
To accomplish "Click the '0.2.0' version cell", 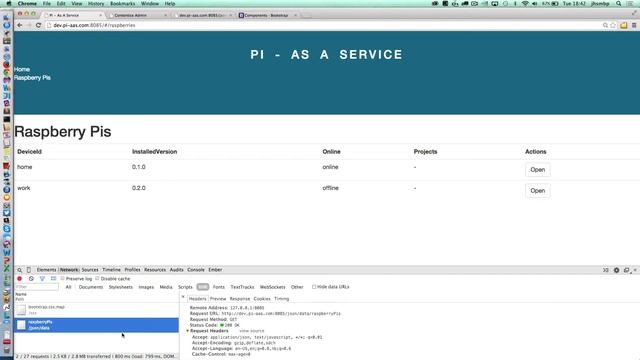I will coord(139,188).
